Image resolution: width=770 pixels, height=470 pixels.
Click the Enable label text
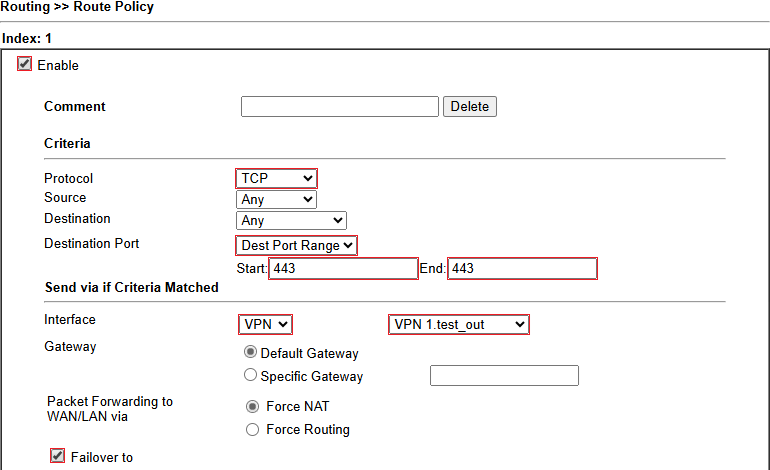58,65
